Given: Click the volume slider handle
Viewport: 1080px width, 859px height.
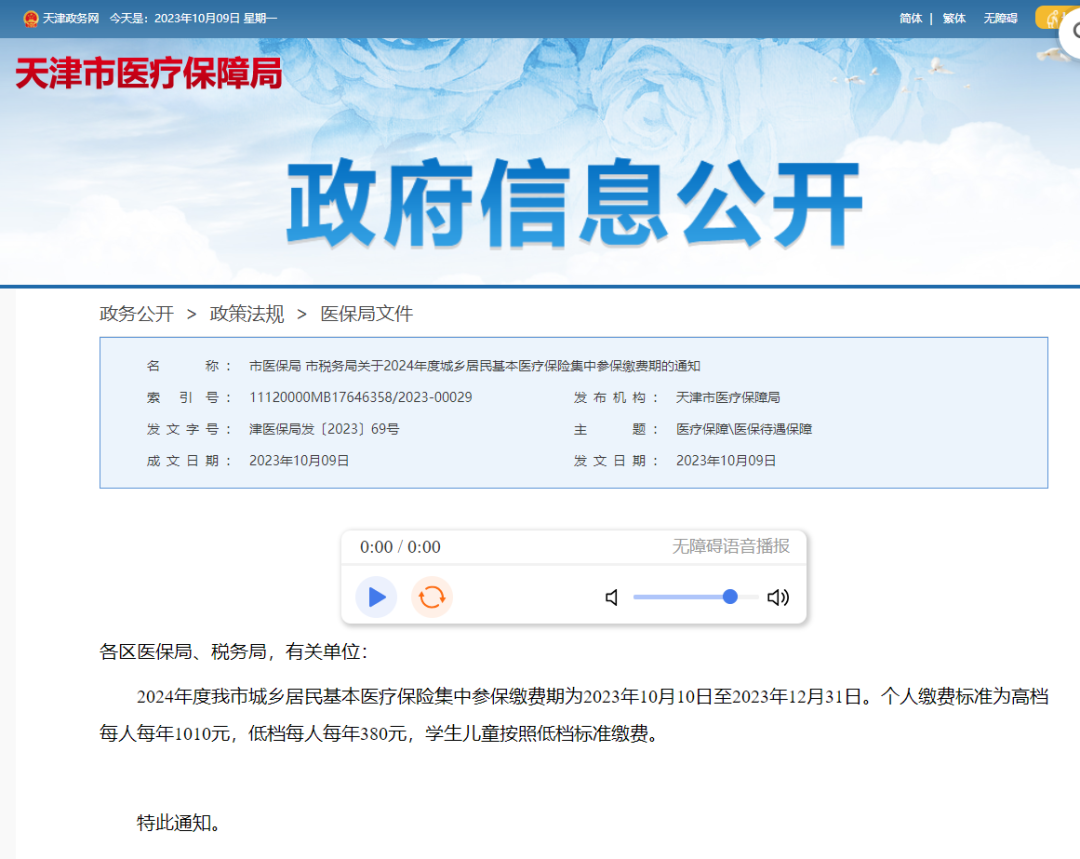Looking at the screenshot, I should coord(730,597).
